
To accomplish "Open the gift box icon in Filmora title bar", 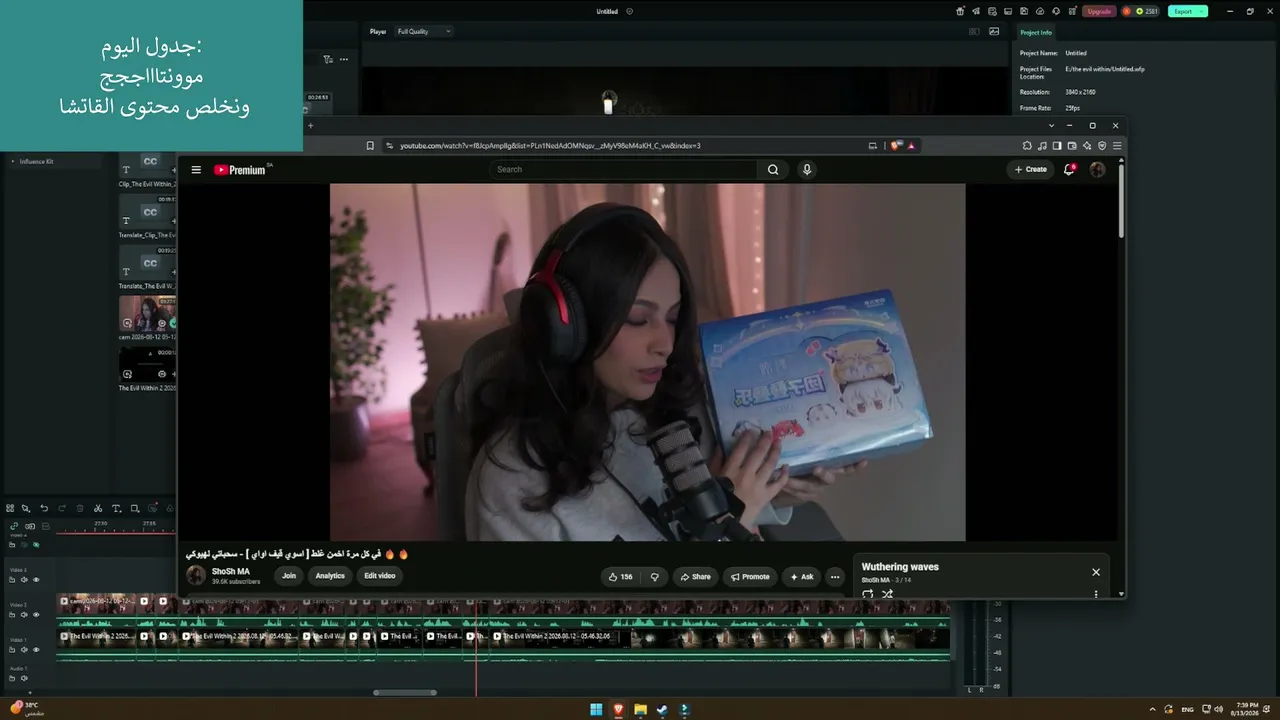I will coord(960,11).
